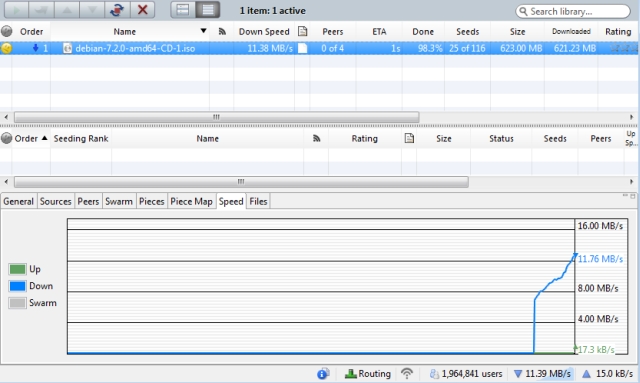Image resolution: width=640 pixels, height=383 pixels.
Task: Move torrent down with the down-arrow button
Action: click(92, 10)
